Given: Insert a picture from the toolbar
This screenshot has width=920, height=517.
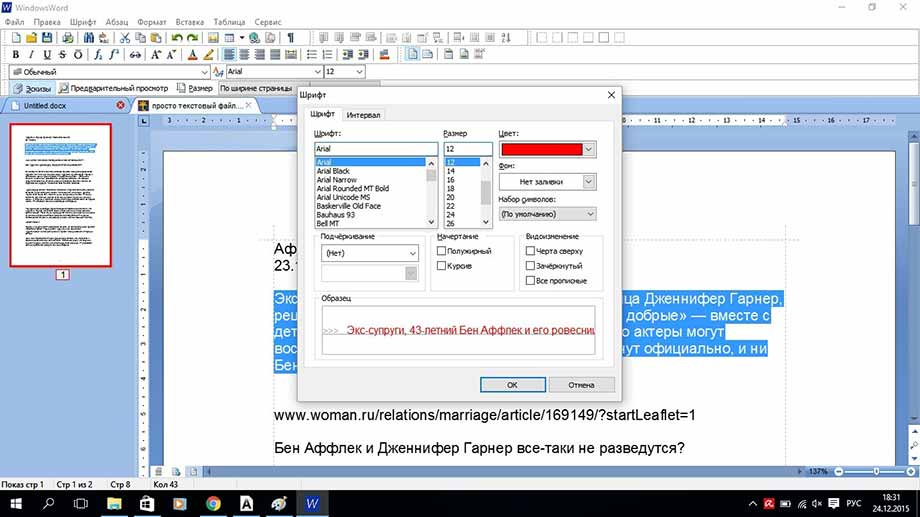Looking at the screenshot, I should pos(213,38).
